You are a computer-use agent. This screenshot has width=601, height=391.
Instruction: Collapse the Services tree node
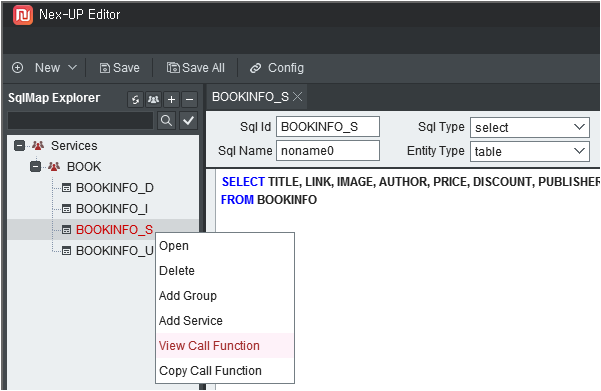coord(20,146)
